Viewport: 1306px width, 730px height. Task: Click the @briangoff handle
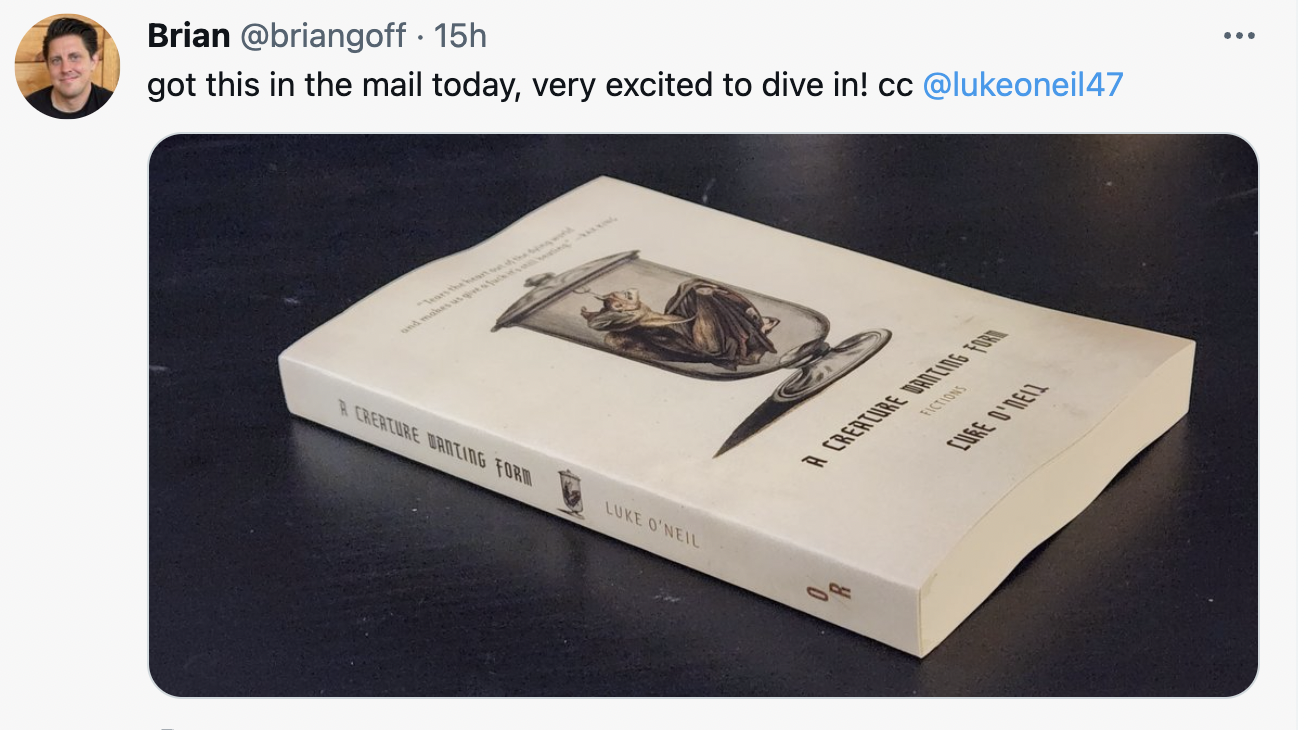tap(324, 36)
